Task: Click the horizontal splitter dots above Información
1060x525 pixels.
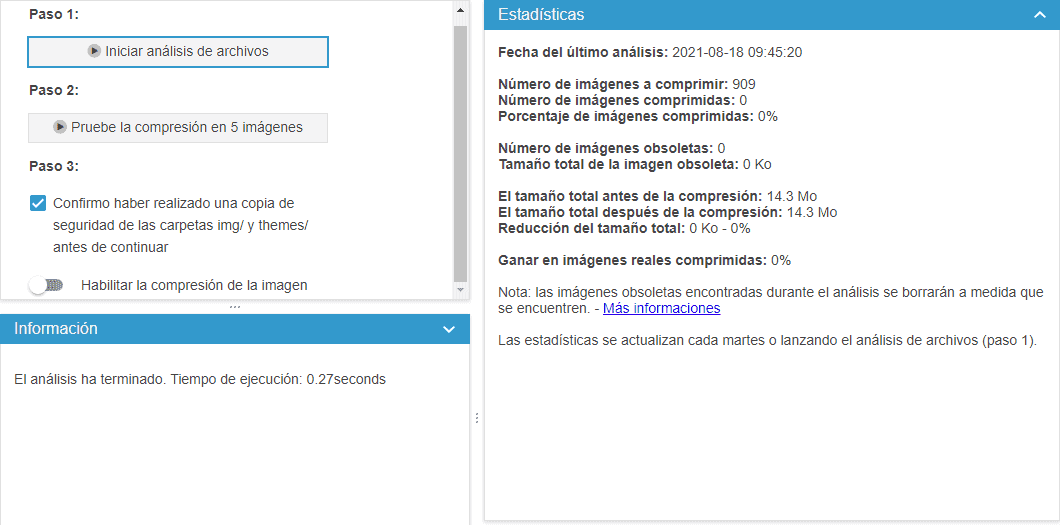Action: point(235,307)
